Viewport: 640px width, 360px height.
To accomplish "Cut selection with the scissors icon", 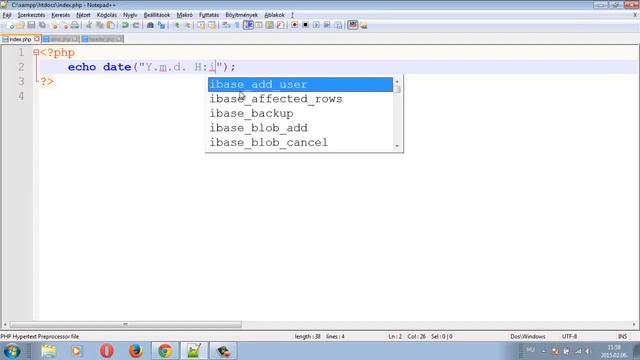I will (x=89, y=25).
